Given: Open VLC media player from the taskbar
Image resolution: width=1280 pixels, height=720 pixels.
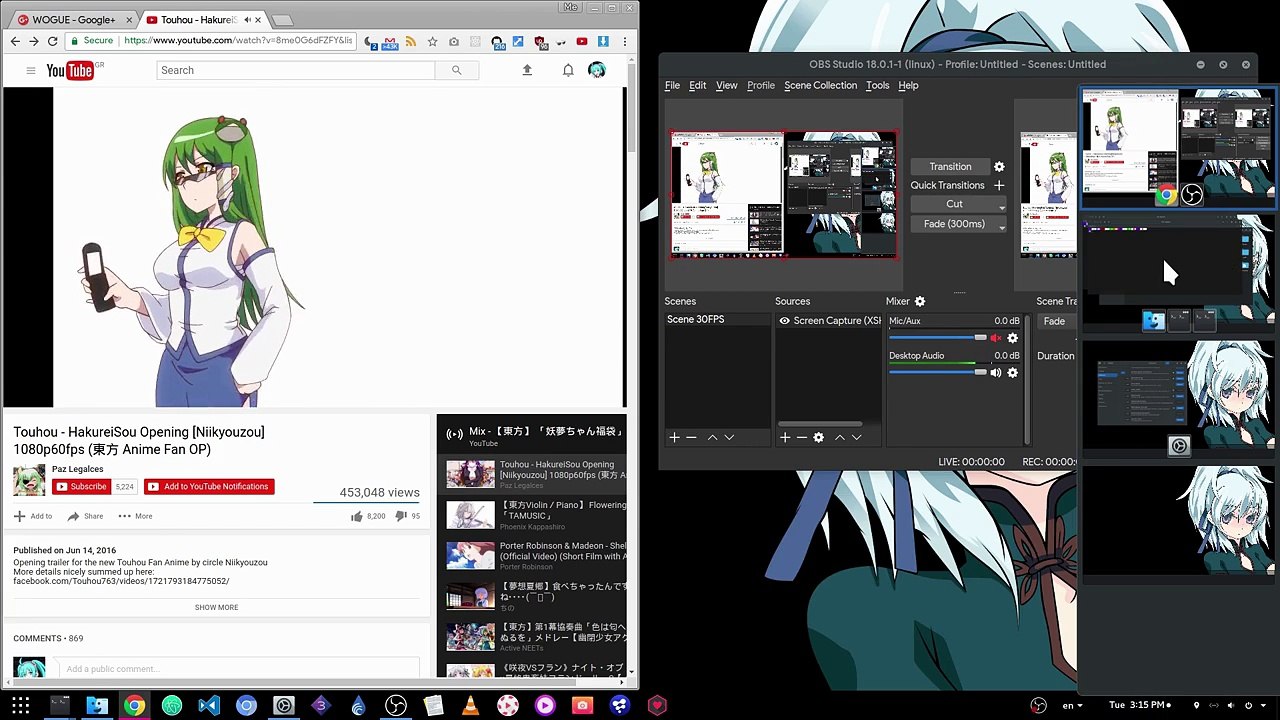Looking at the screenshot, I should pyautogui.click(x=470, y=706).
